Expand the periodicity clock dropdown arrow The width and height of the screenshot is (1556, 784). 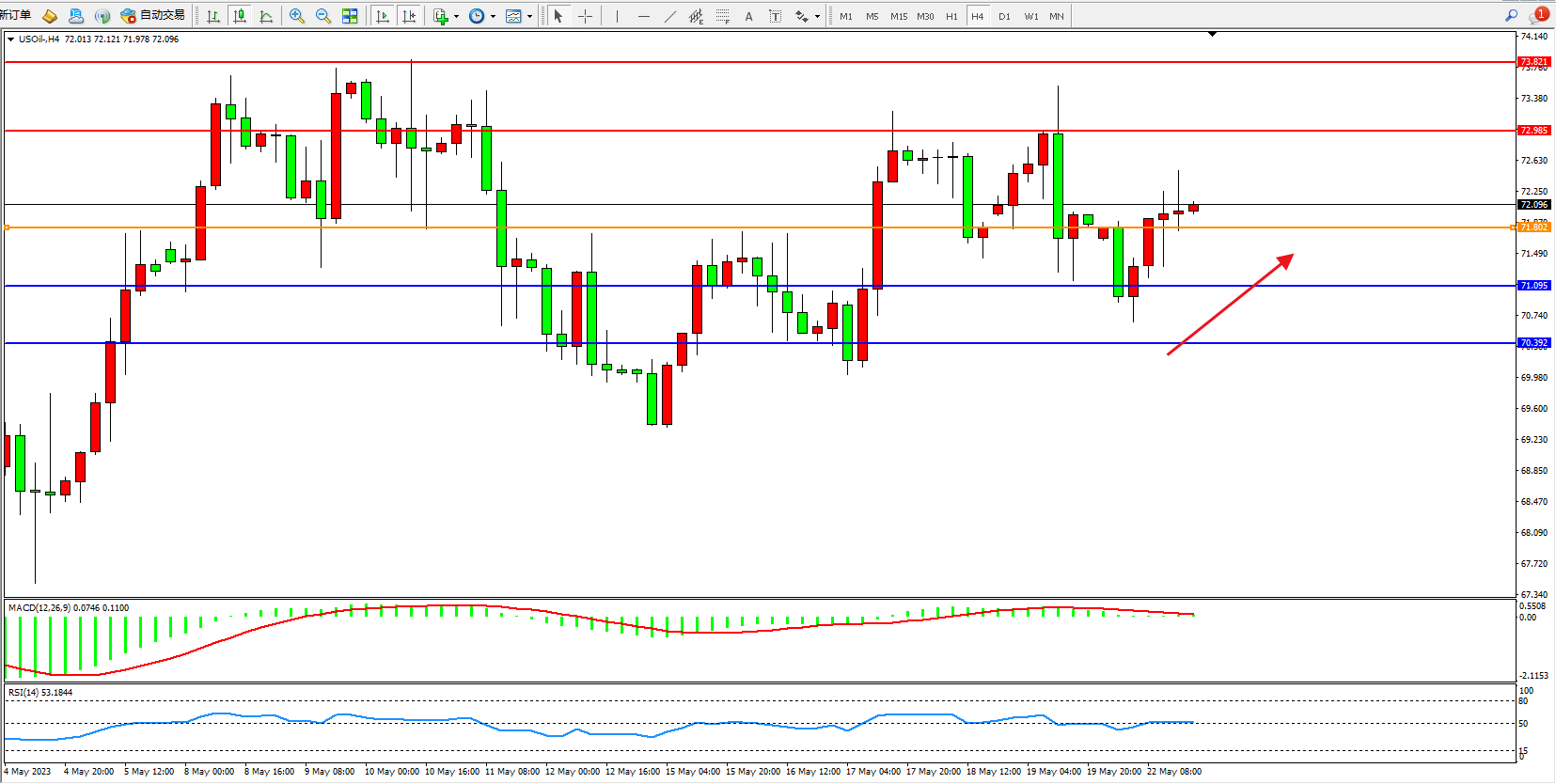tap(493, 16)
